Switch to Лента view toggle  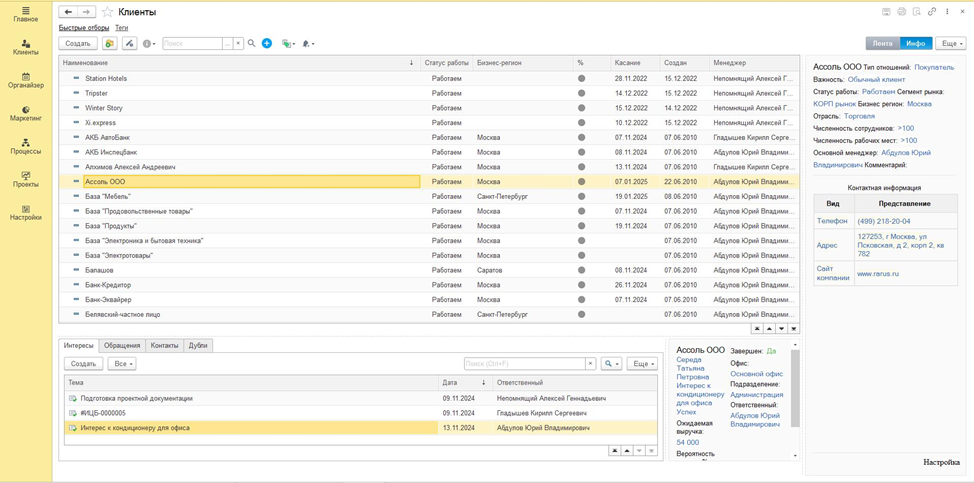click(x=883, y=43)
